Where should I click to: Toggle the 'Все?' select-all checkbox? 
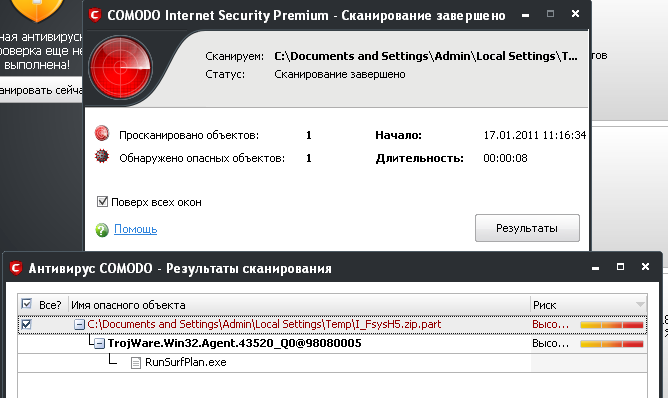click(x=26, y=304)
